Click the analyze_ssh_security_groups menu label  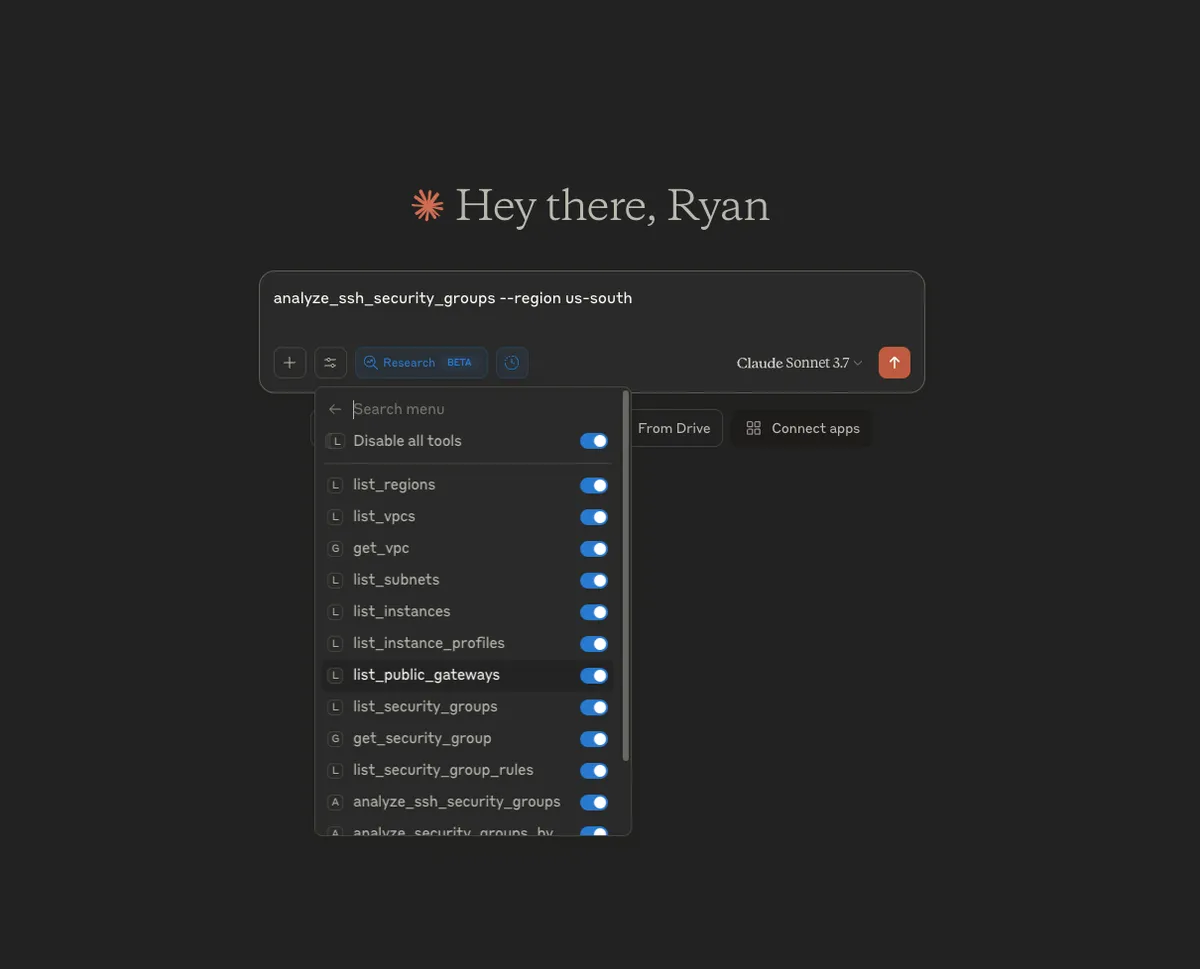[x=456, y=802]
